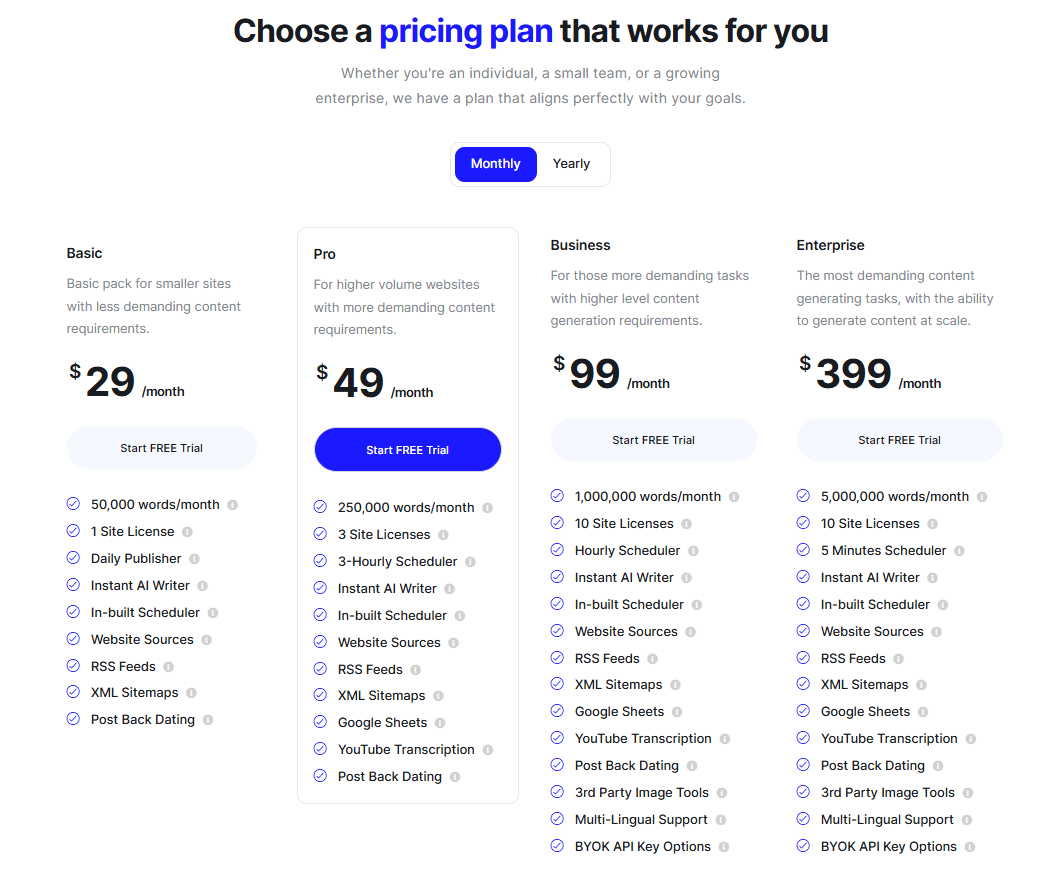1041x885 pixels.
Task: Select Monthly billing option
Action: (496, 164)
